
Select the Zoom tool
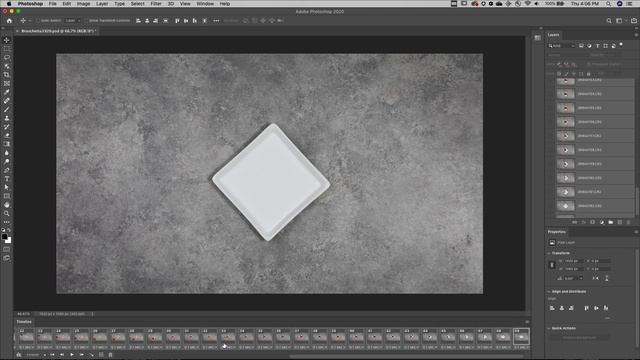(x=7, y=213)
